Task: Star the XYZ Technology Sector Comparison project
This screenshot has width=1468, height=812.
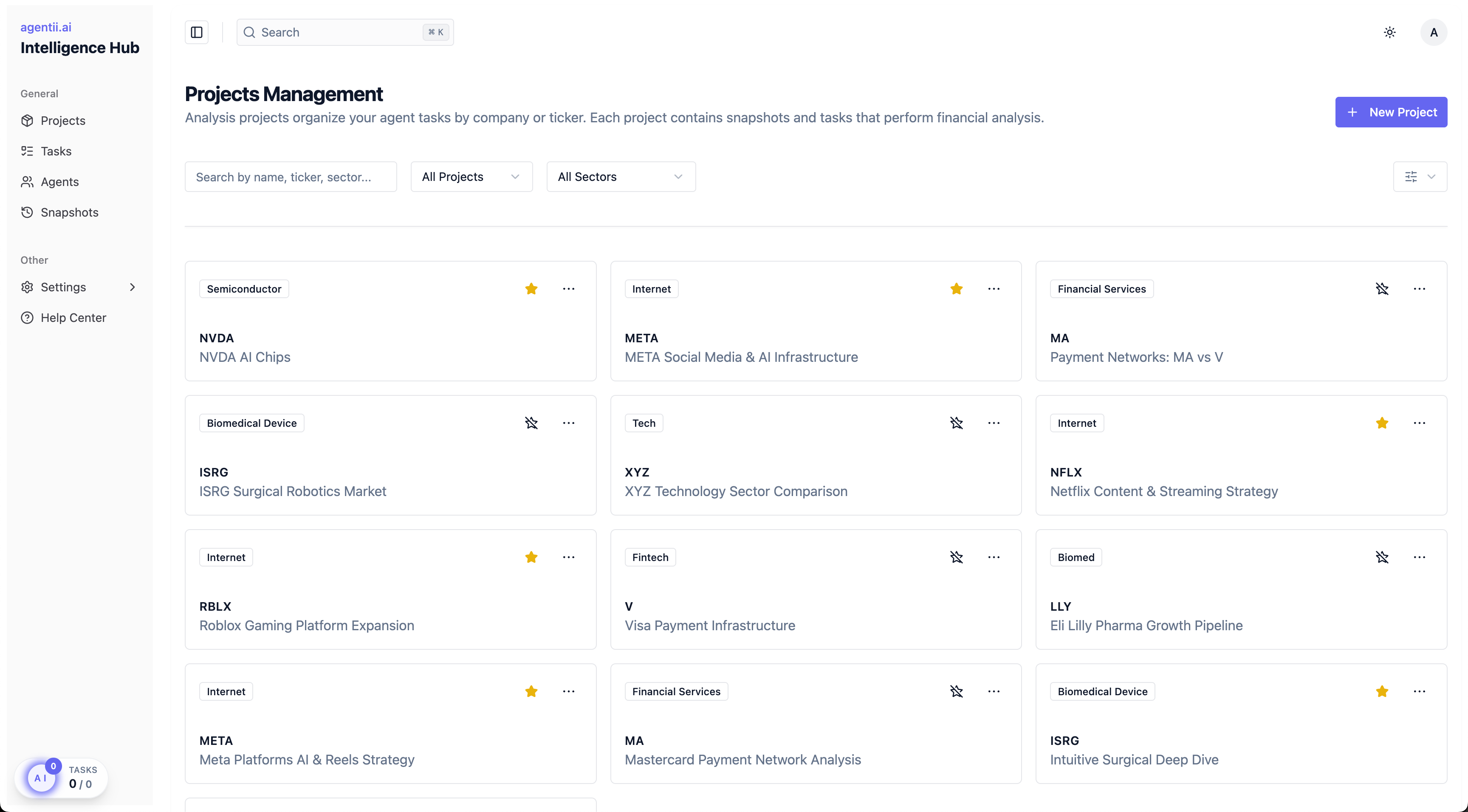Action: 956,423
